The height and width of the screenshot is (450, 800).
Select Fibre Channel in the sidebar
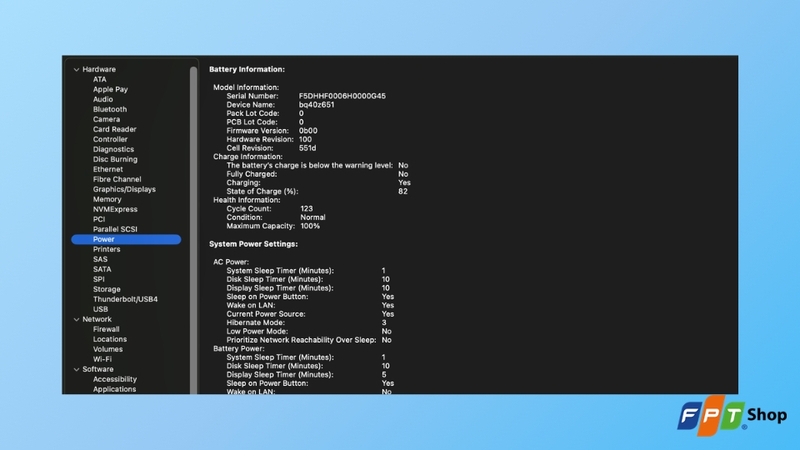[117, 180]
